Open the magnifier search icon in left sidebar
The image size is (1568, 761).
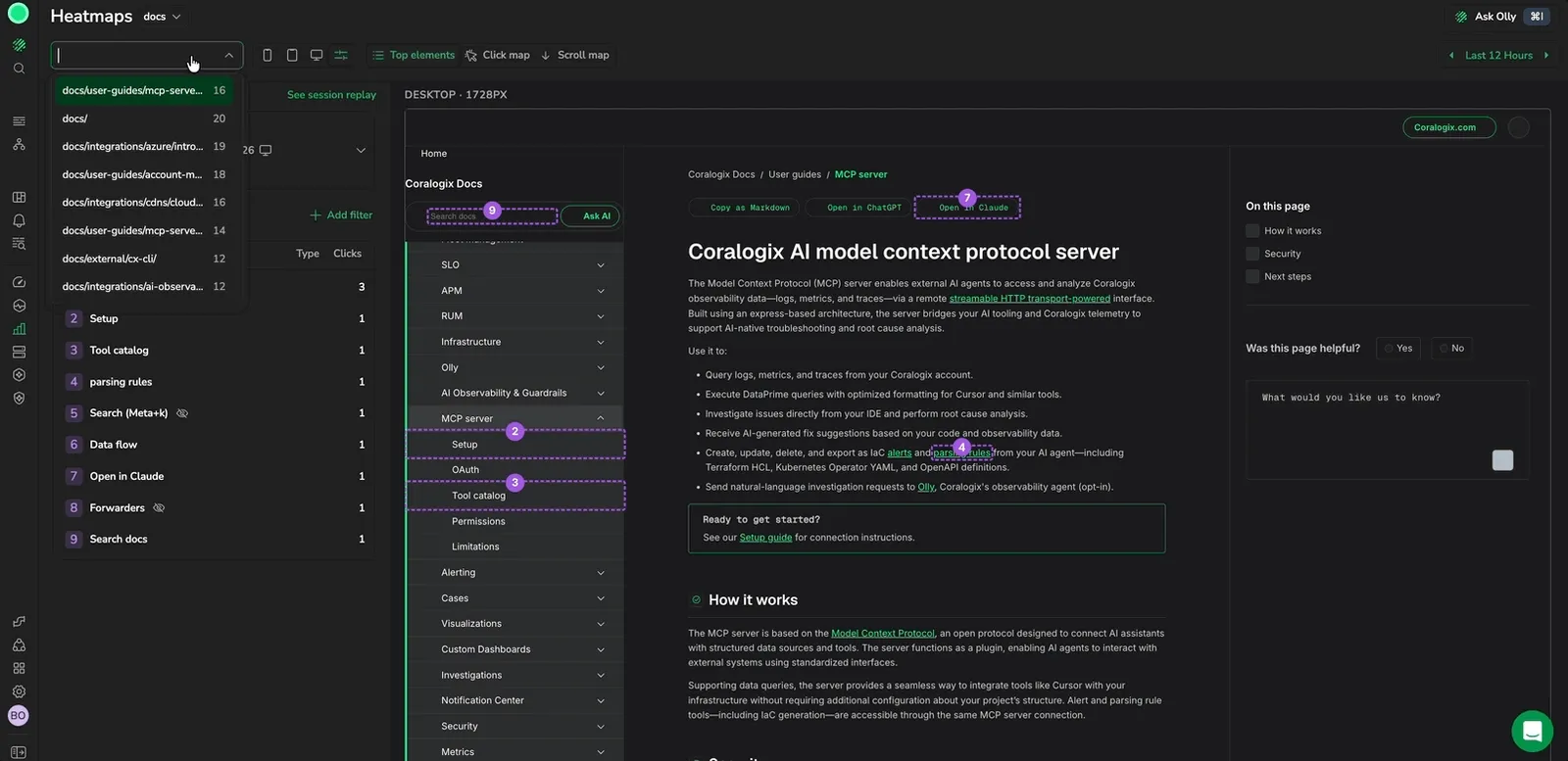[19, 69]
